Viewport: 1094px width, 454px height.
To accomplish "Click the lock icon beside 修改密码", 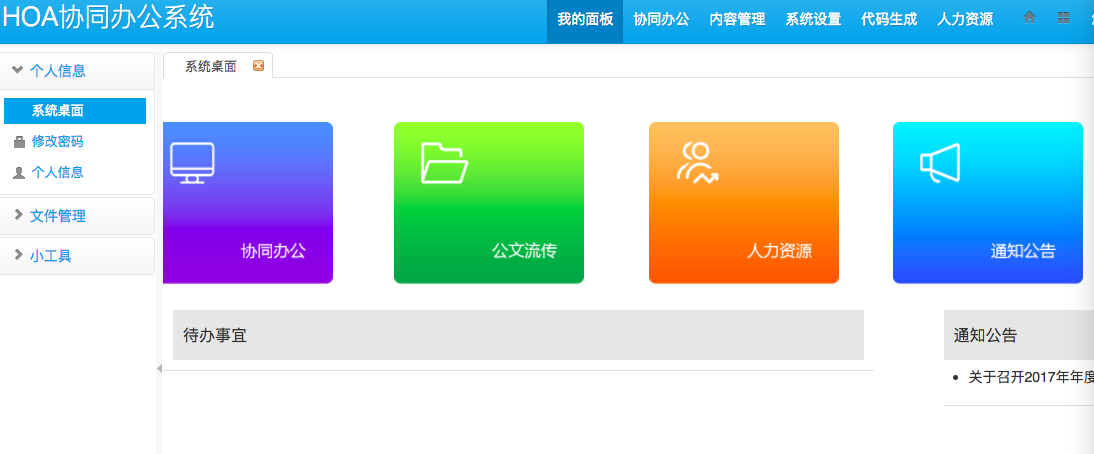I will [19, 142].
